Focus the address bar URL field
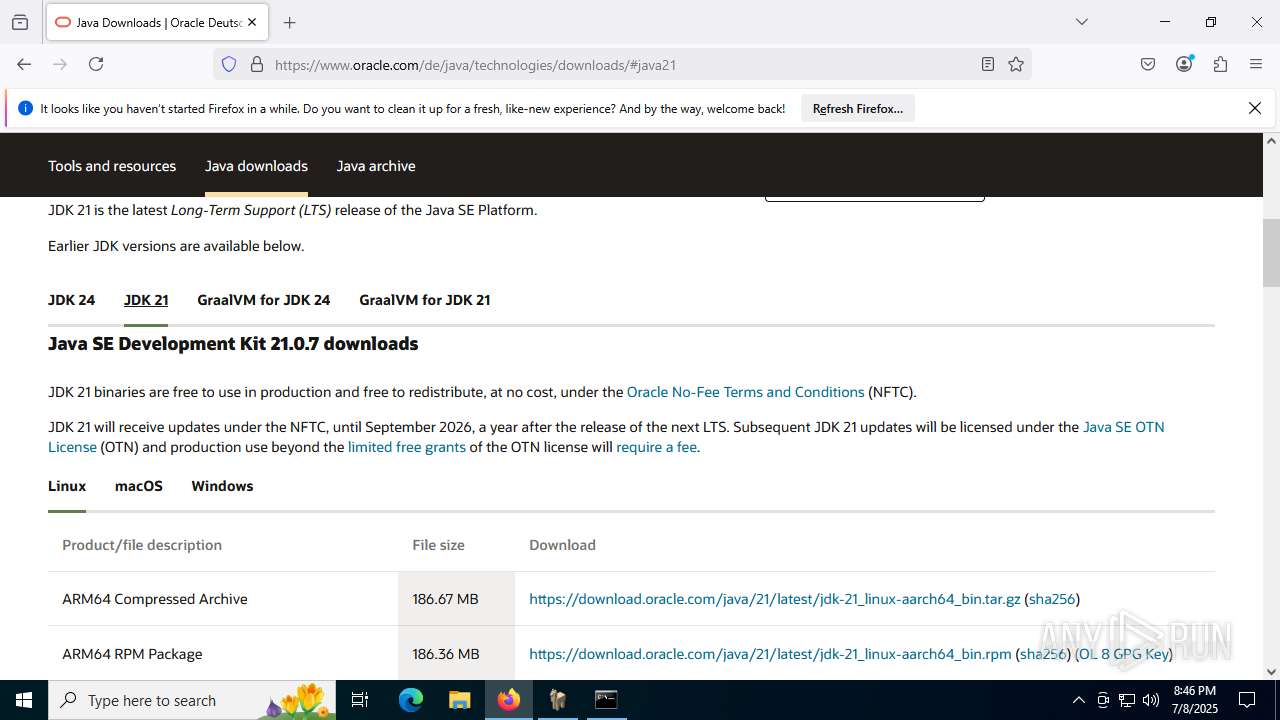This screenshot has height=720, width=1280. point(620,65)
